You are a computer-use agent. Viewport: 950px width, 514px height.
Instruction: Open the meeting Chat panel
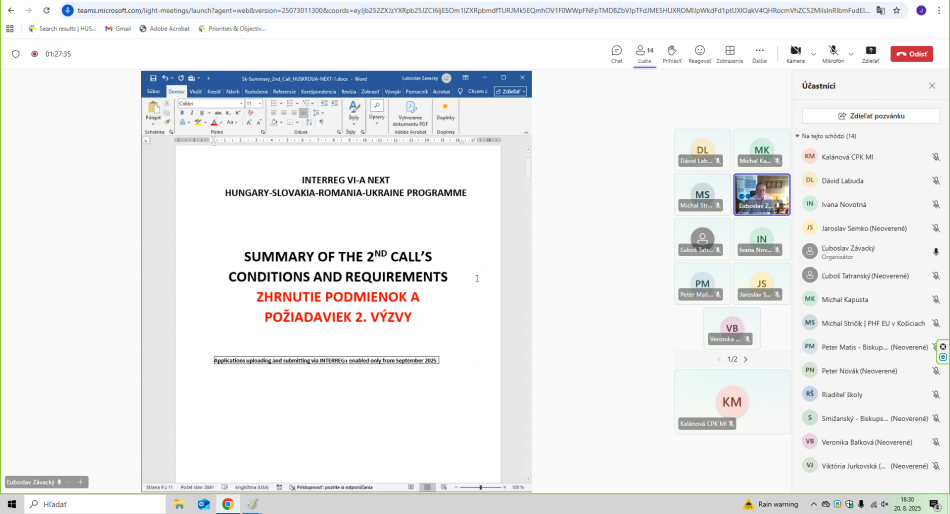[x=617, y=52]
